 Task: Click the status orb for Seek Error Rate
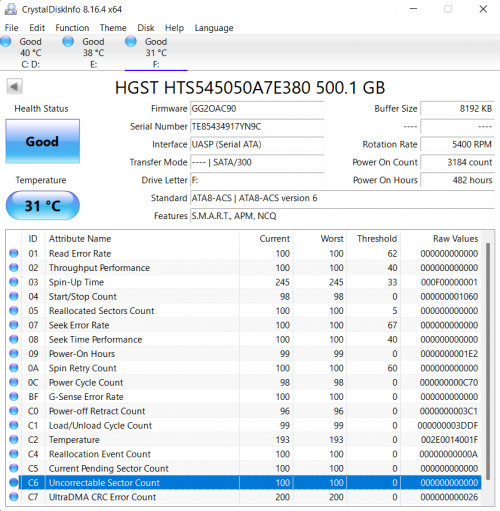pyautogui.click(x=14, y=325)
